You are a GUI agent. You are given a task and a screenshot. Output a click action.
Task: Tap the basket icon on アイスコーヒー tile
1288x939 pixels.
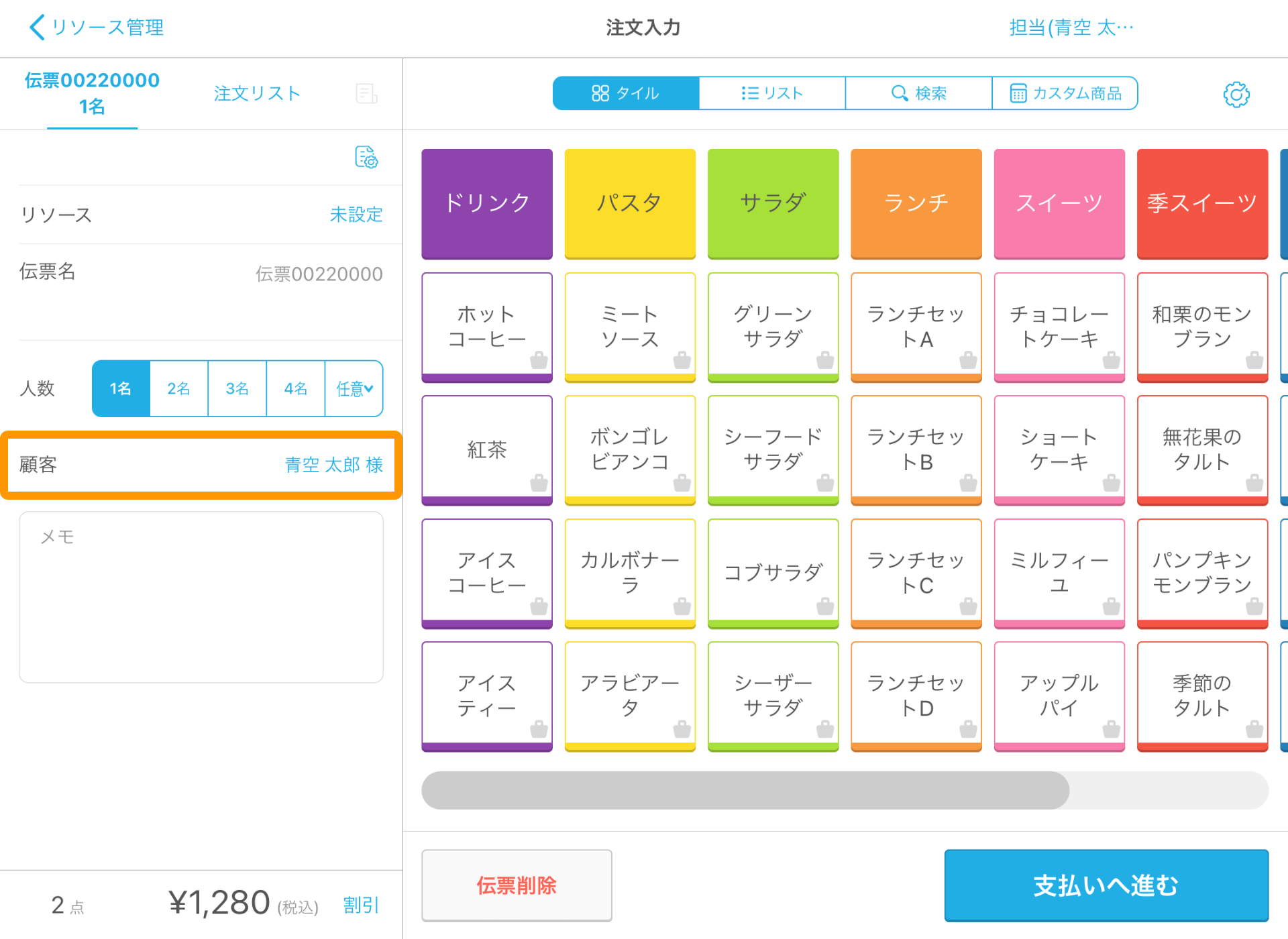539,606
